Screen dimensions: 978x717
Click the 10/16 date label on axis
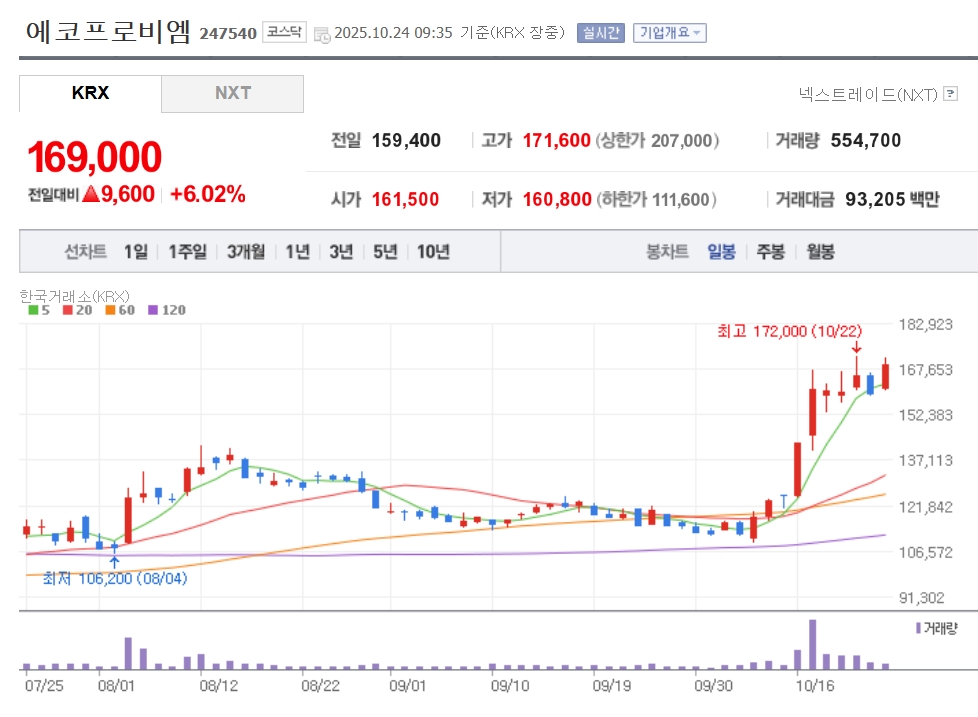(815, 686)
